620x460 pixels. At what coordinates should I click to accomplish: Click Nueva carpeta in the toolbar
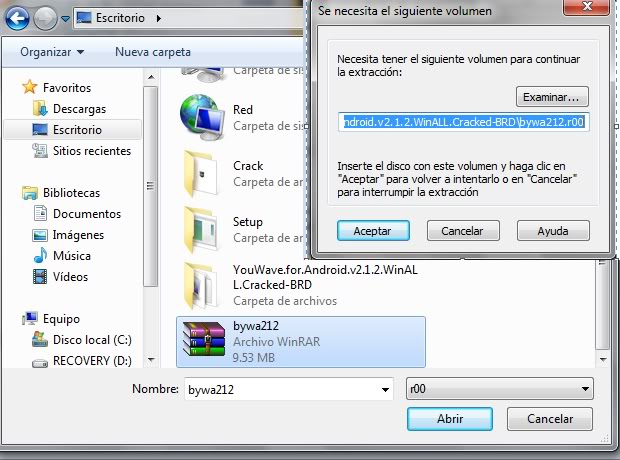pyautogui.click(x=153, y=52)
